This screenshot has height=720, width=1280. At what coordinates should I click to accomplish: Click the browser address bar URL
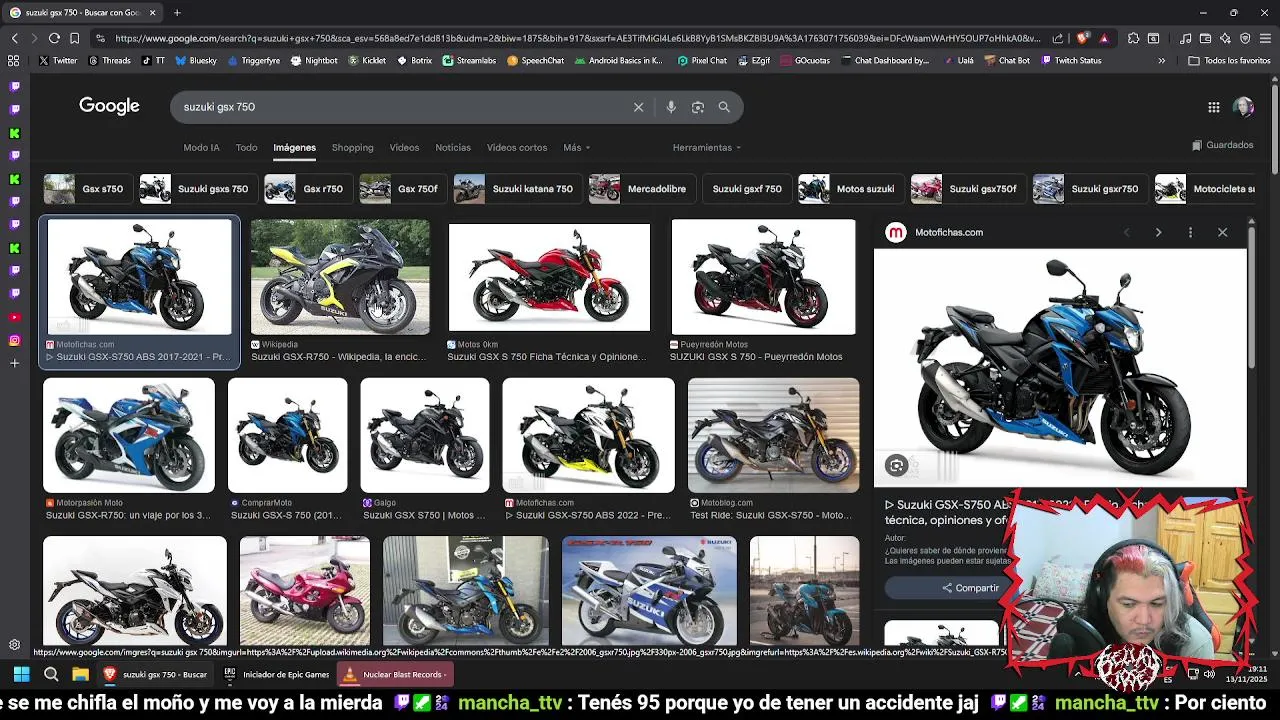[577, 38]
